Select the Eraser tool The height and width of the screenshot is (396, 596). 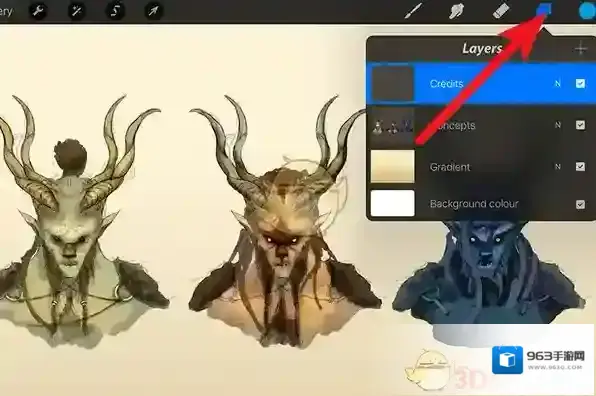[502, 10]
